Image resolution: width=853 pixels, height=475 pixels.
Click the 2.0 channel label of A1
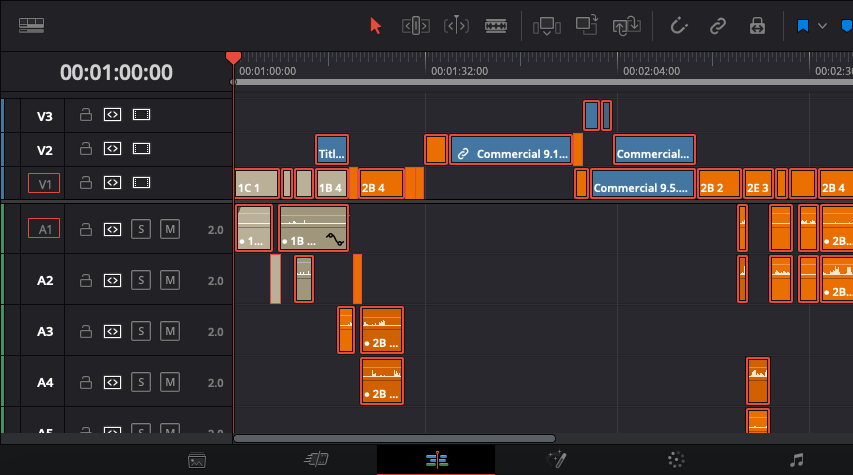pyautogui.click(x=215, y=230)
